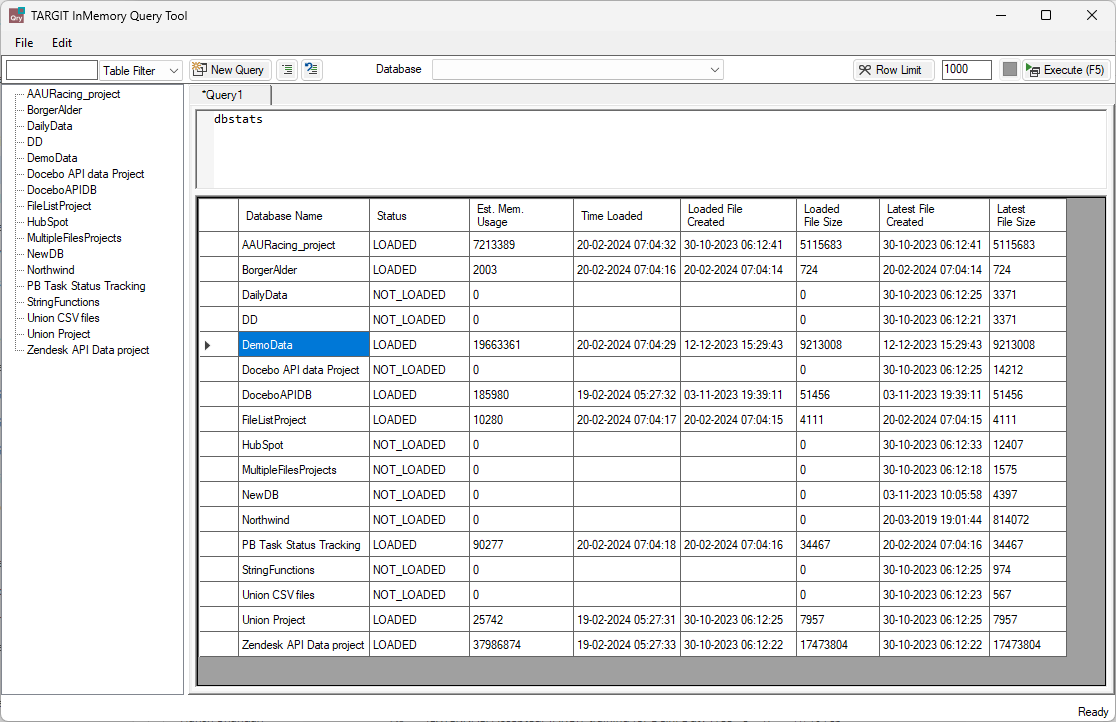The width and height of the screenshot is (1116, 722).
Task: Sort by Time Loaded column header
Action: (627, 215)
